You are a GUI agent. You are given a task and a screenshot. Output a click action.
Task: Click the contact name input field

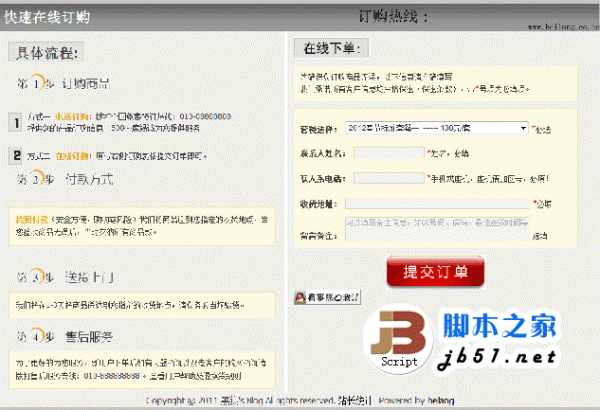[389, 153]
